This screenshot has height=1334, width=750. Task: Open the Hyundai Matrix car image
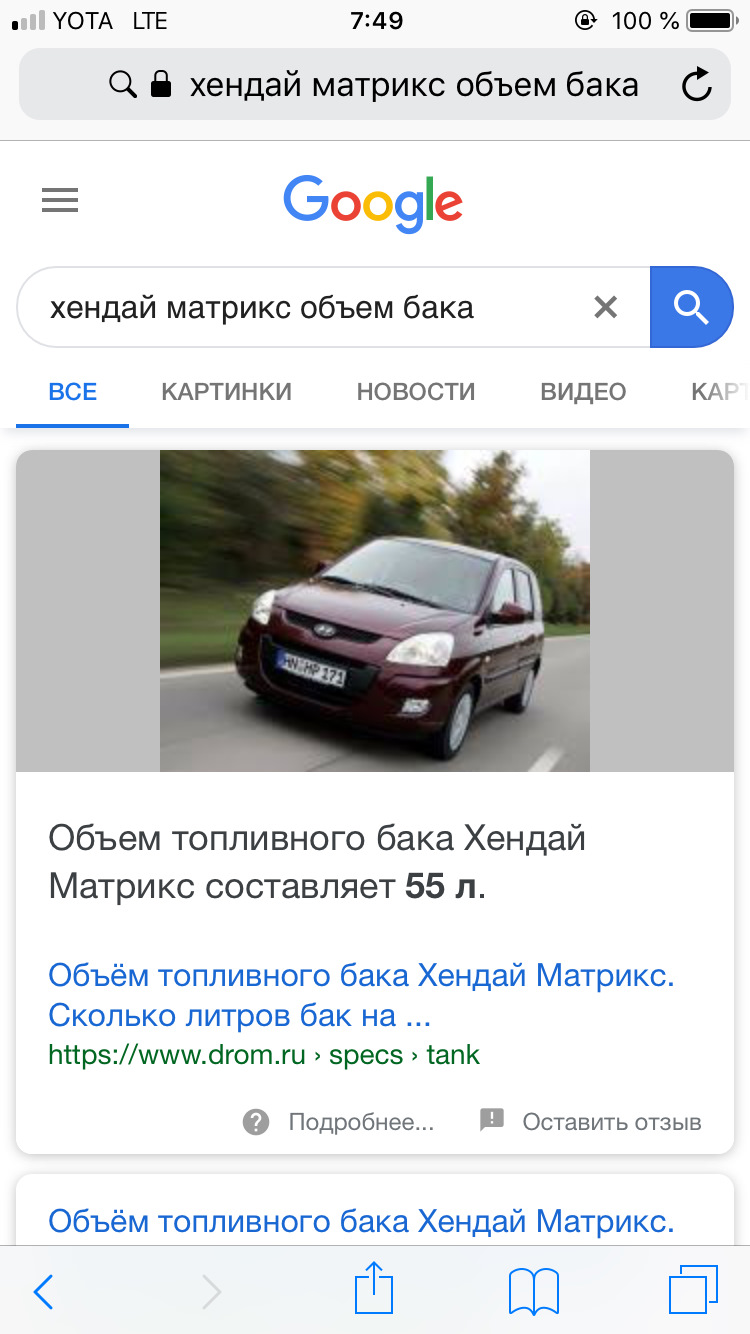point(375,611)
